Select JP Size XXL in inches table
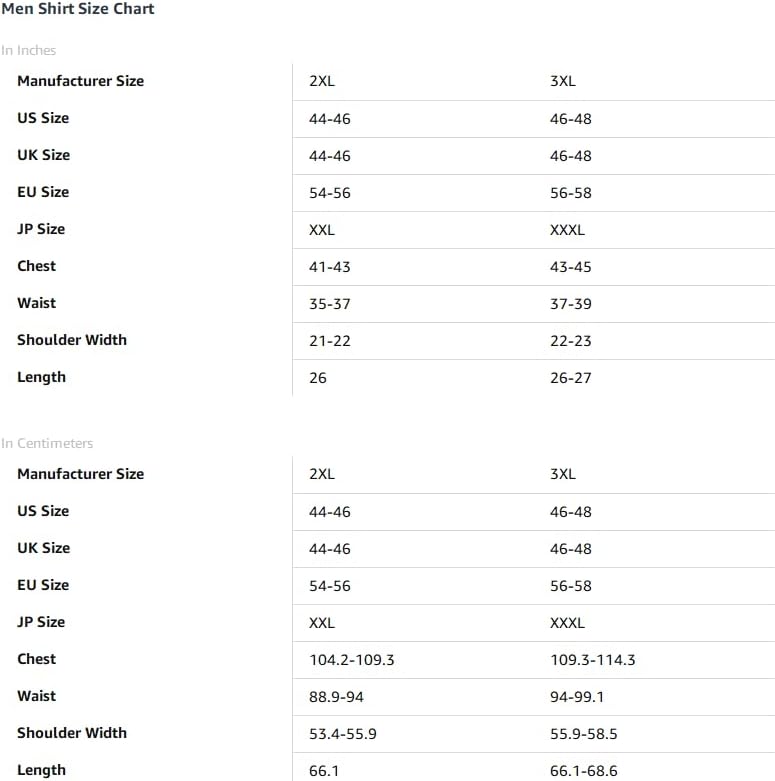This screenshot has width=775, height=781. pyautogui.click(x=322, y=230)
